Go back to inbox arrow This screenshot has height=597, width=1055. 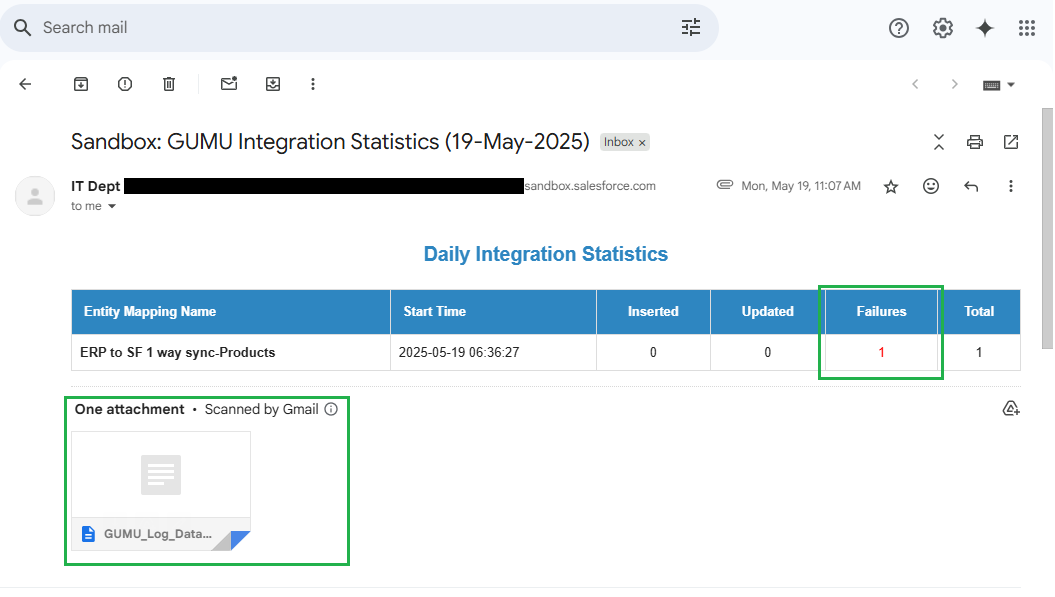(x=26, y=84)
